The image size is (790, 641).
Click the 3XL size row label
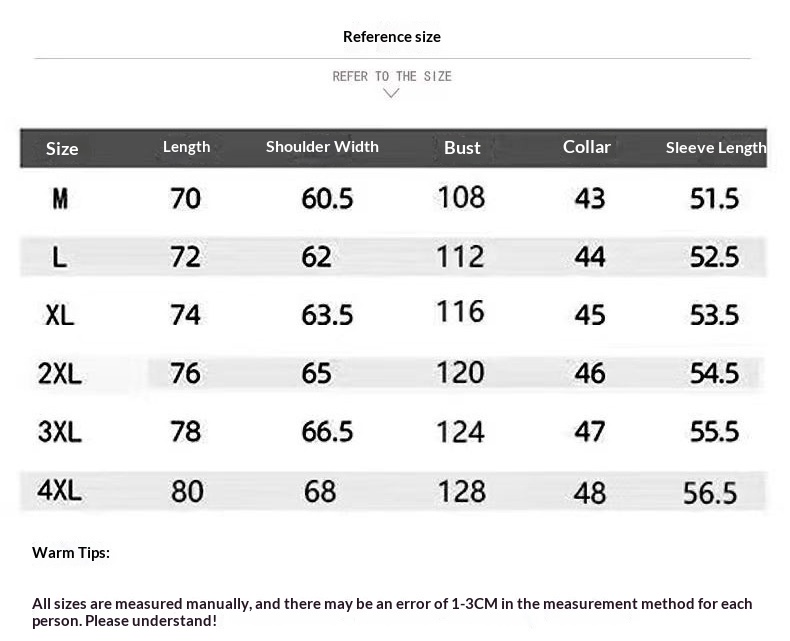click(x=60, y=432)
